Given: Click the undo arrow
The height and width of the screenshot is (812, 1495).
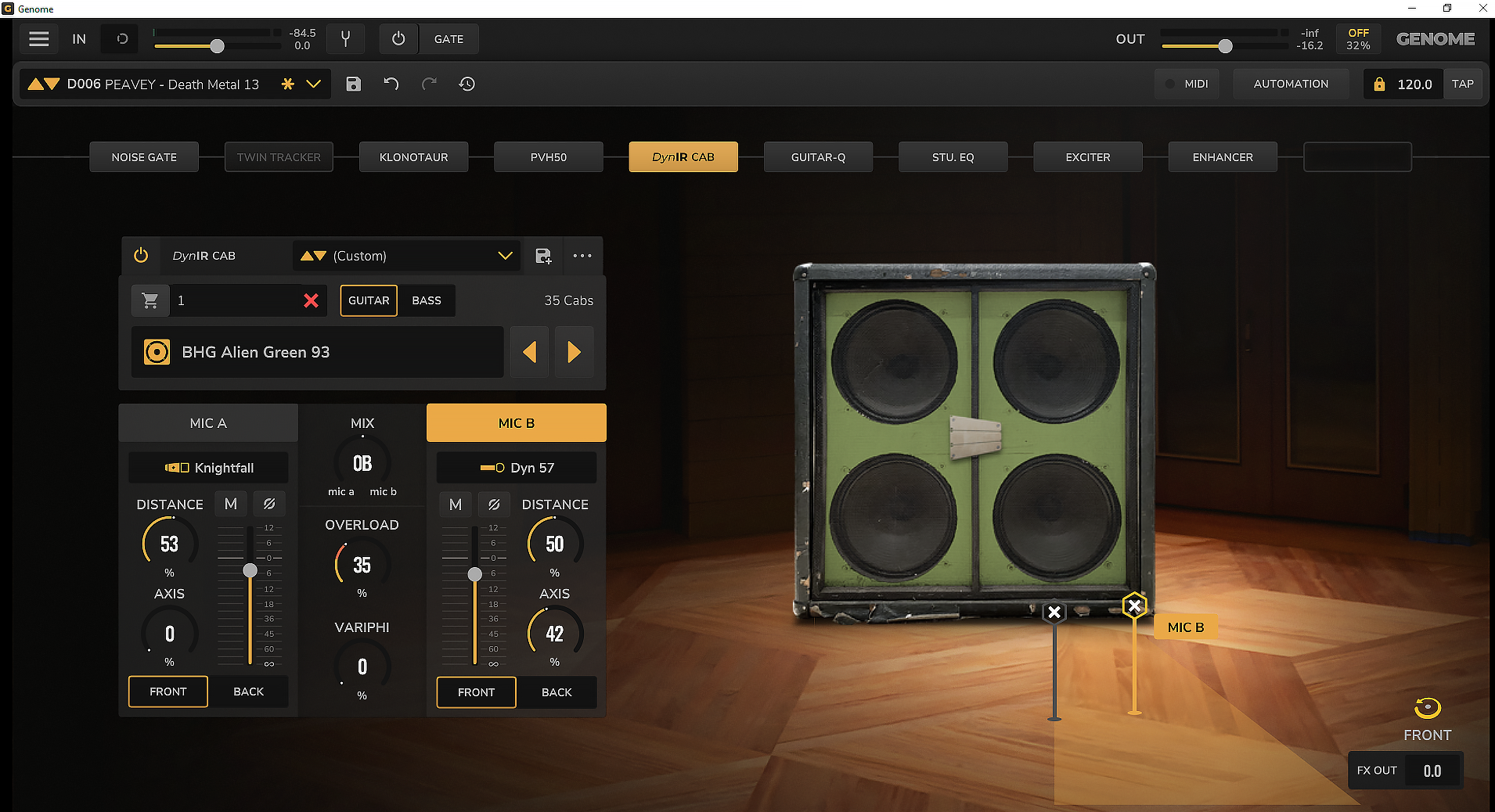Looking at the screenshot, I should [x=391, y=84].
